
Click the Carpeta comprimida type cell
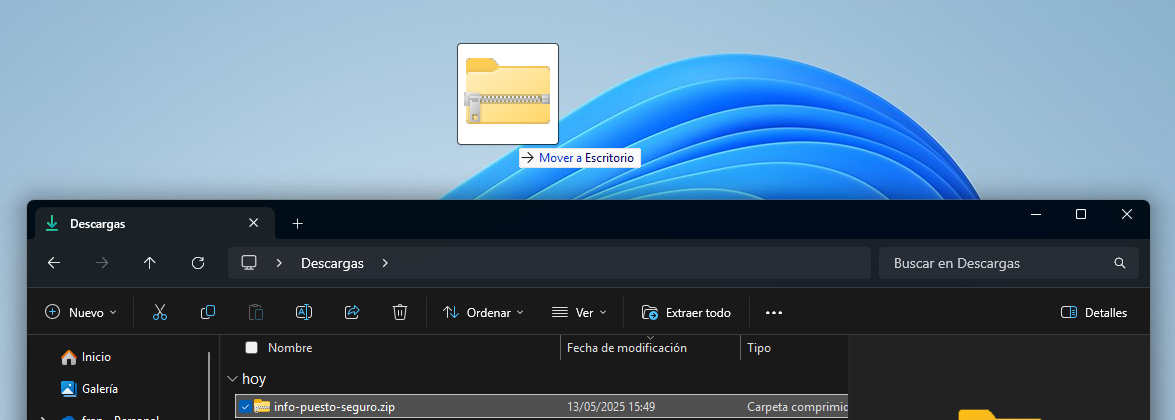point(797,406)
